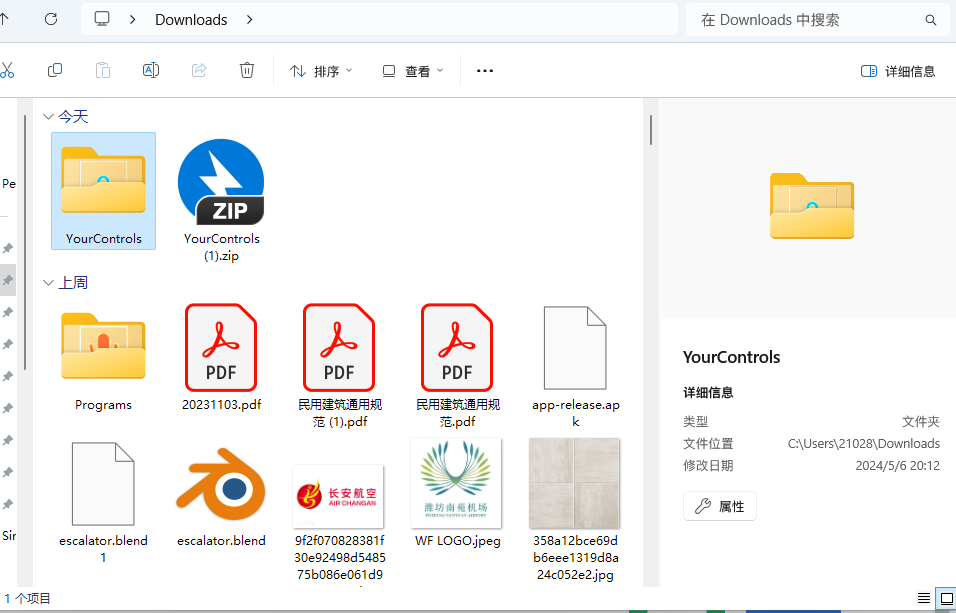This screenshot has width=956, height=613.
Task: Switch to large icons view in status bar
Action: coord(946,598)
